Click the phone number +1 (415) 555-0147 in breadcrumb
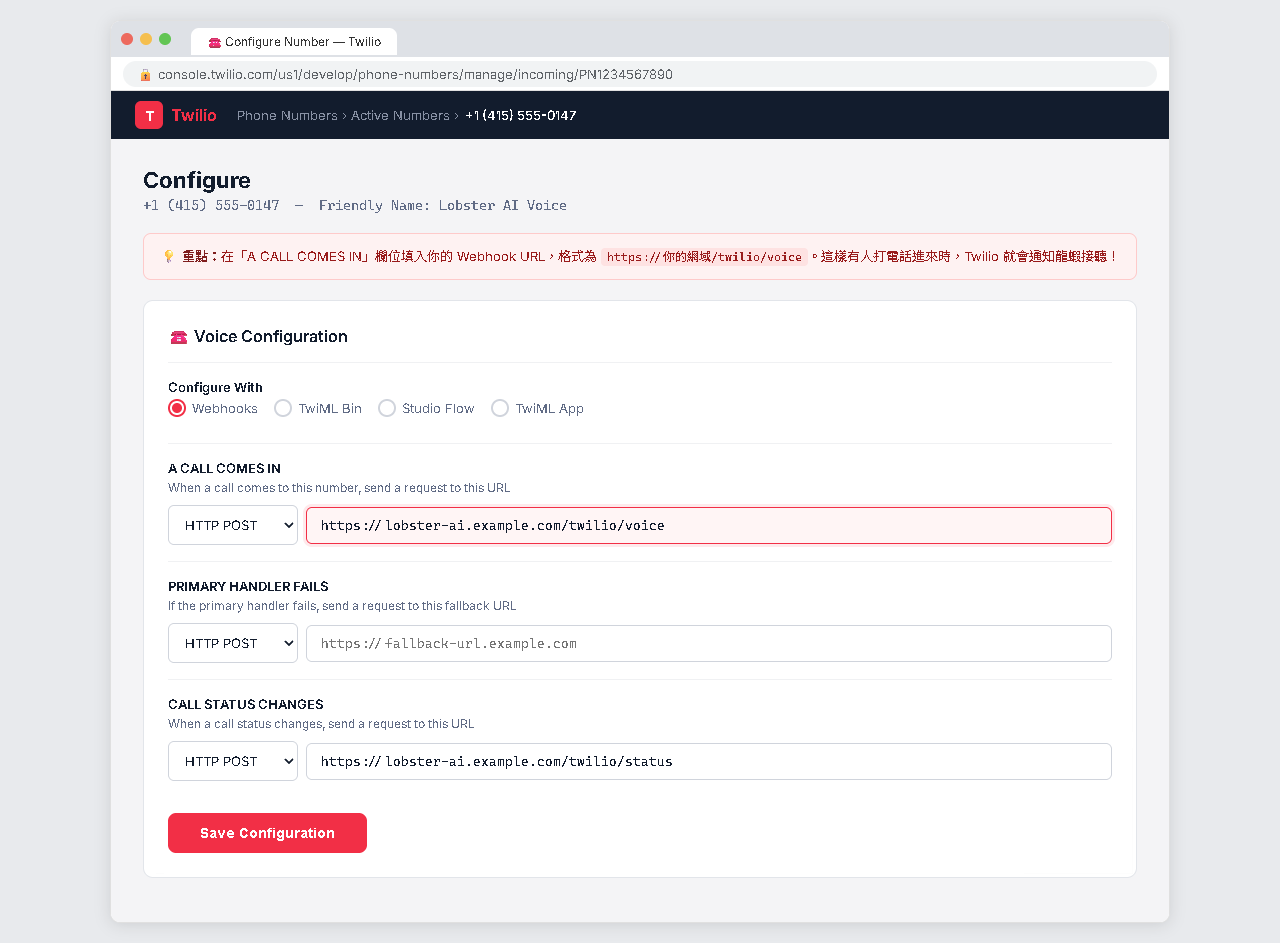Viewport: 1280px width, 943px height. (520, 115)
